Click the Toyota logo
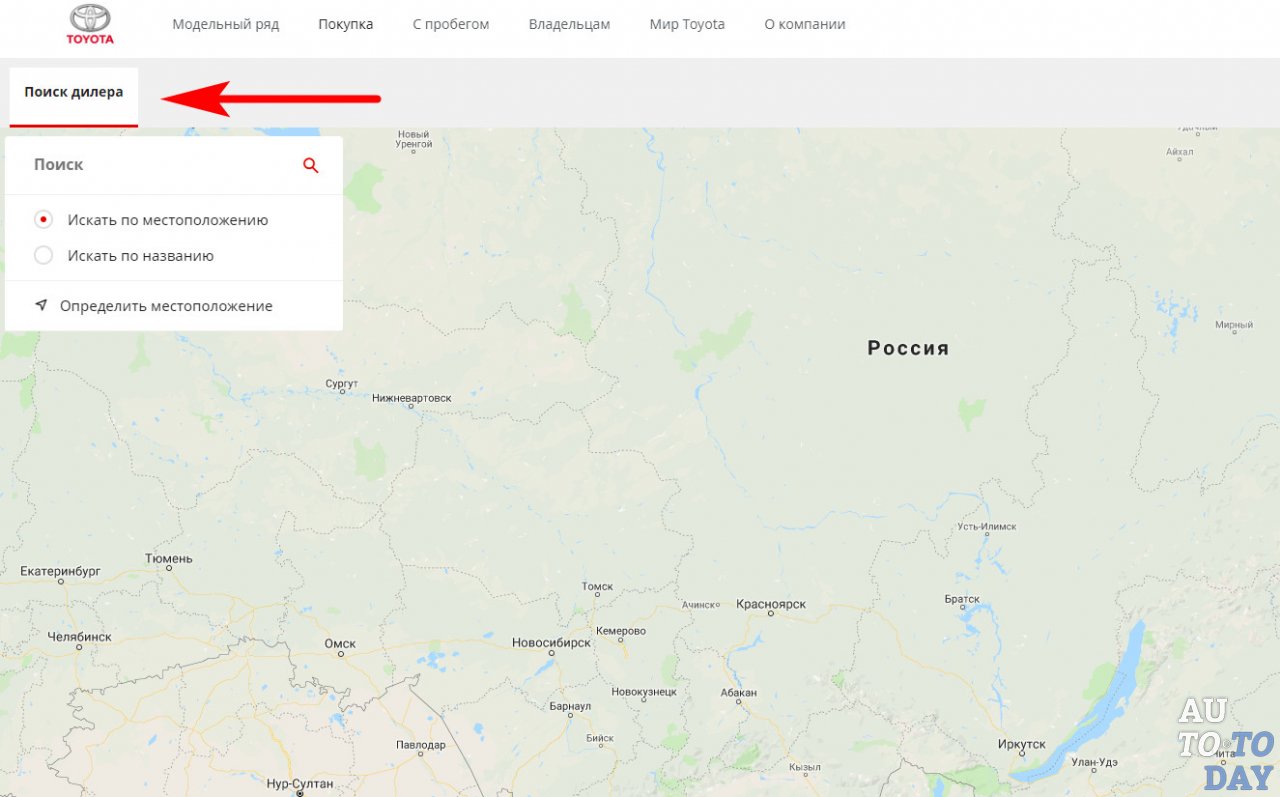 point(90,24)
